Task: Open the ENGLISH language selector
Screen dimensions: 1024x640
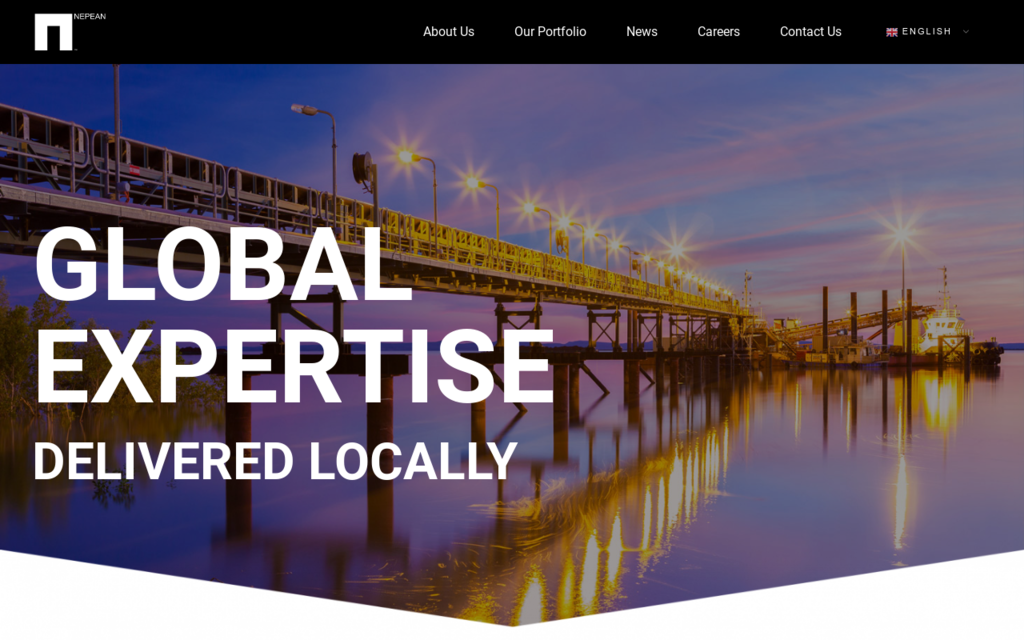Action: tap(926, 32)
